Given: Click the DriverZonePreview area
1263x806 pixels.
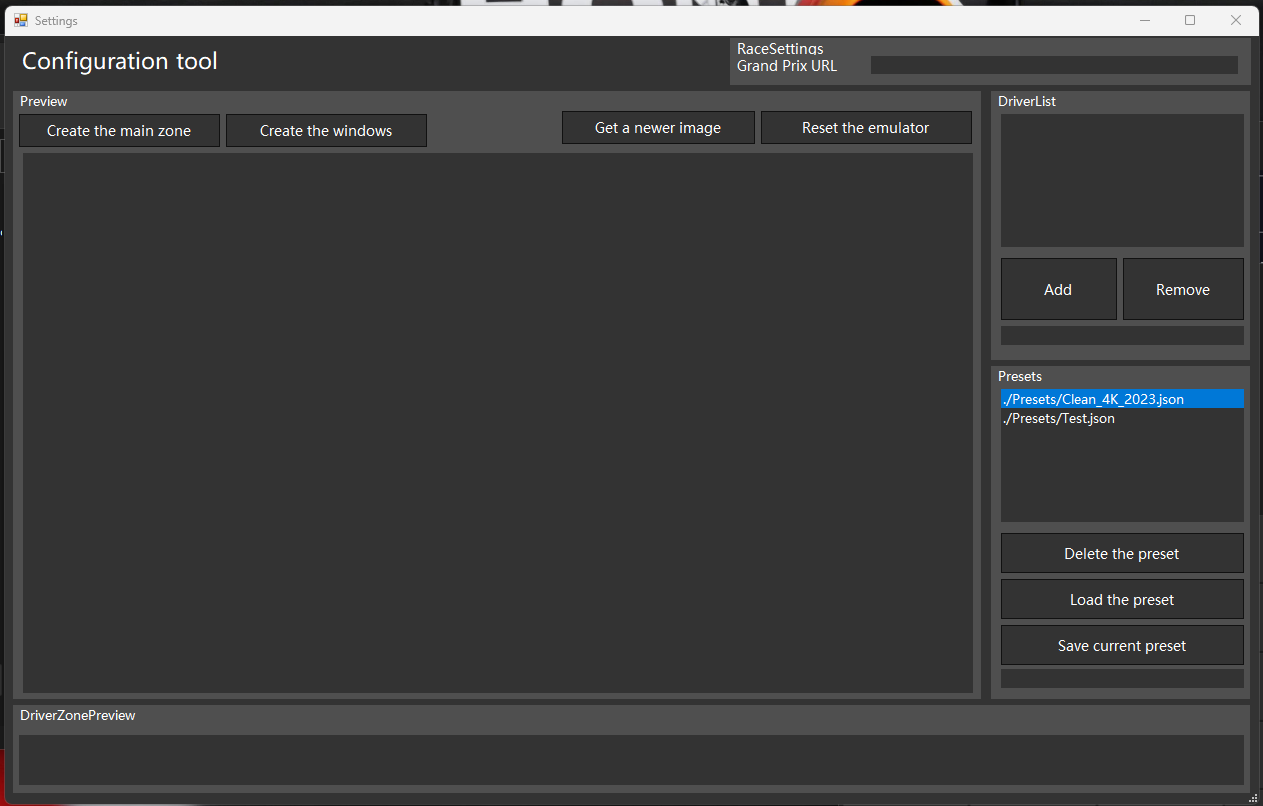Looking at the screenshot, I should pyautogui.click(x=631, y=761).
